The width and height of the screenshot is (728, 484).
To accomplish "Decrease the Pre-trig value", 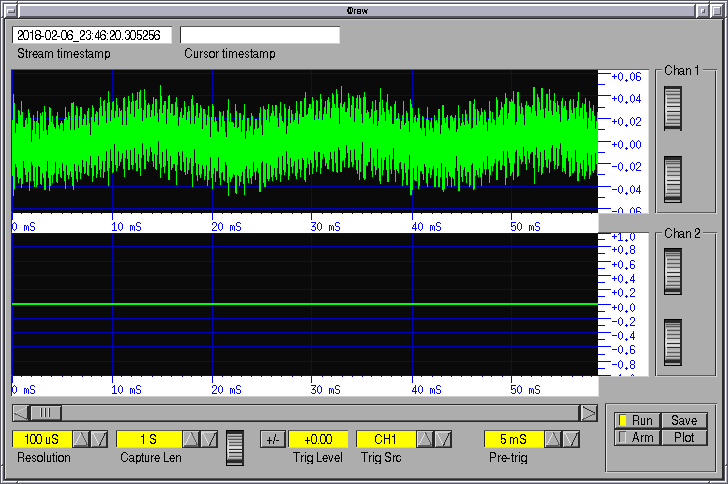I will click(570, 439).
